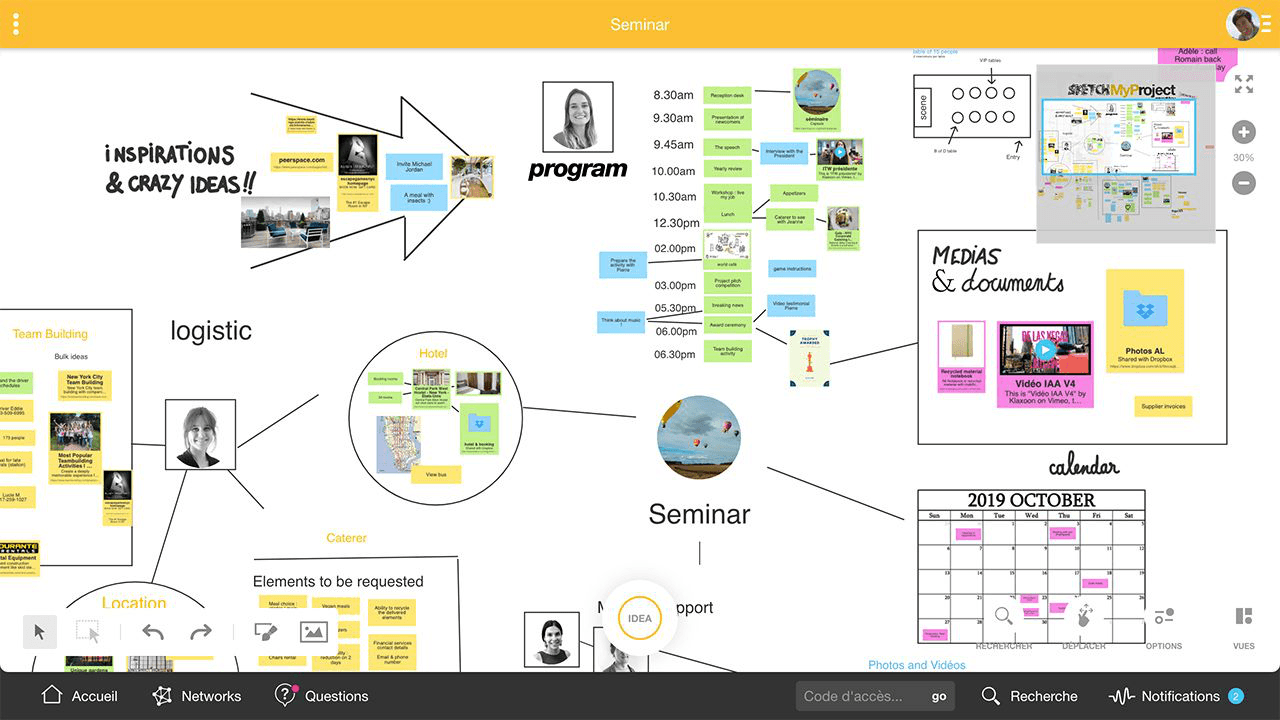The width and height of the screenshot is (1280, 720).
Task: Select the Presentation of newcomers note
Action: [727, 120]
